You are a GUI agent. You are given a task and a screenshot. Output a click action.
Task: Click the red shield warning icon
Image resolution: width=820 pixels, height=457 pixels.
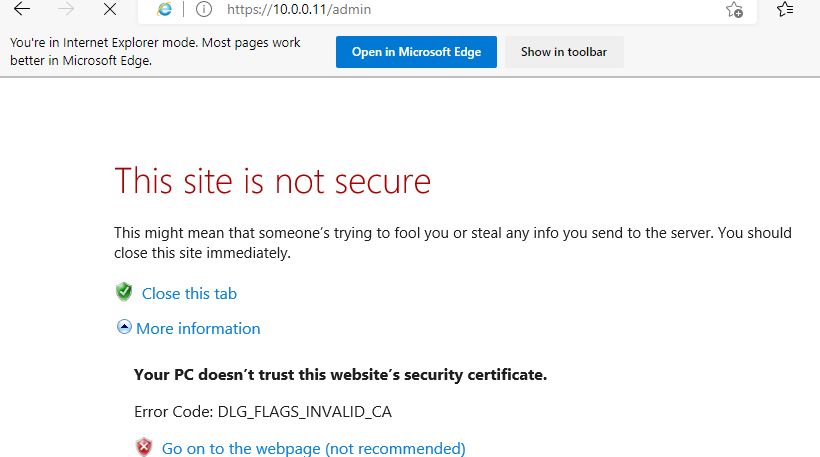point(144,447)
